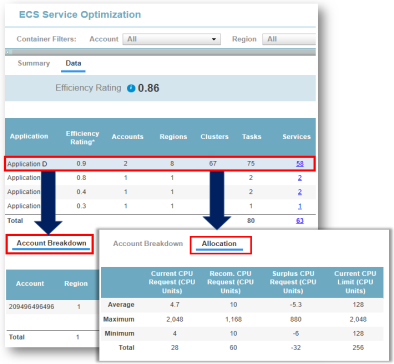Select the Application D row name

click(27, 164)
